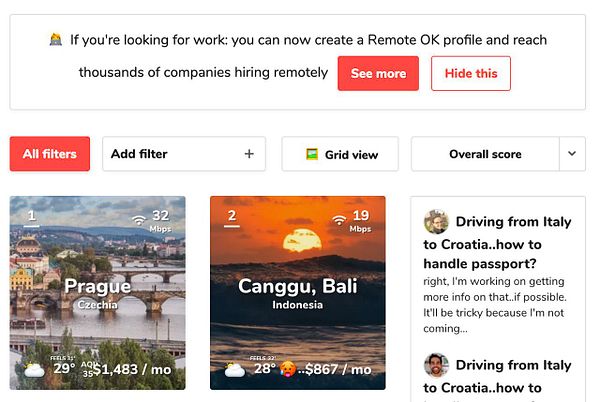
Task: Open the All filters panel
Action: 50,154
